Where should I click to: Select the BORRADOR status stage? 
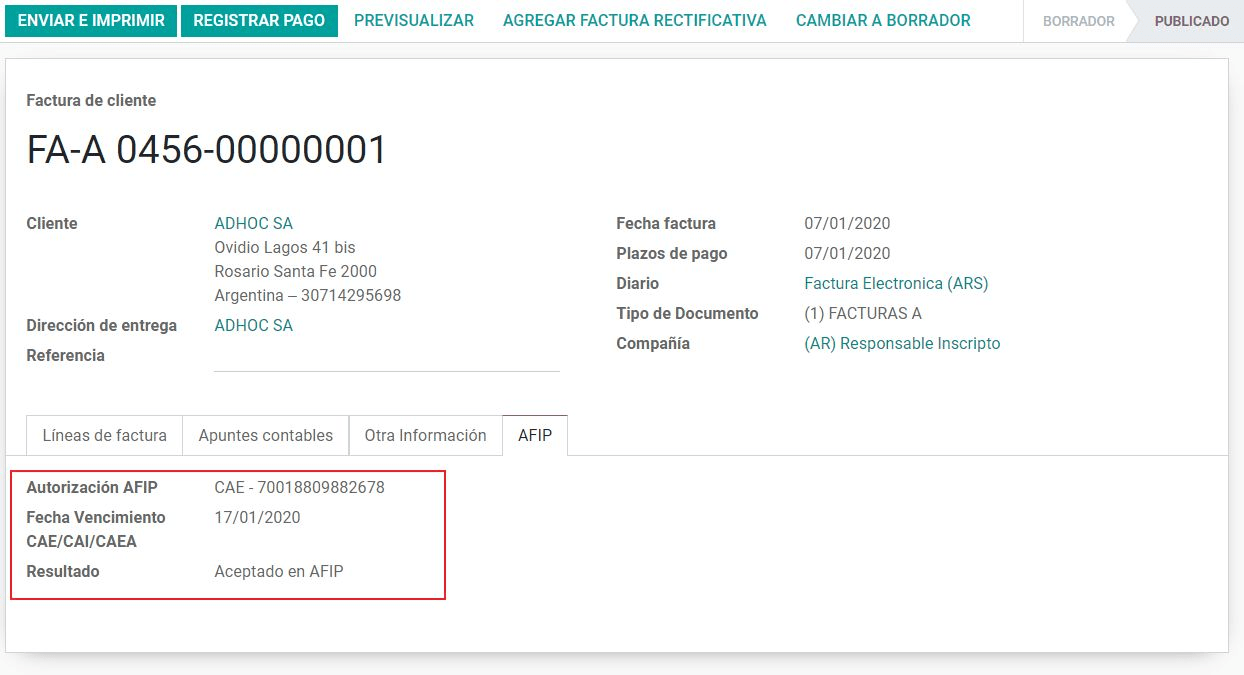(1078, 19)
